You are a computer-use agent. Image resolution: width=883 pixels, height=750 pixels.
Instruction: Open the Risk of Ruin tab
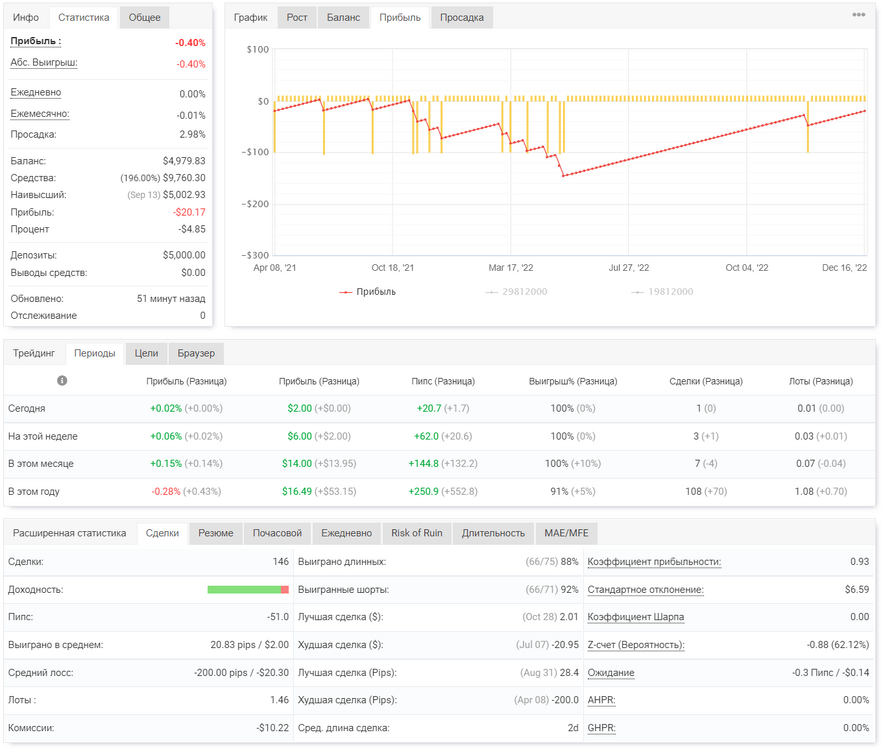coord(417,533)
